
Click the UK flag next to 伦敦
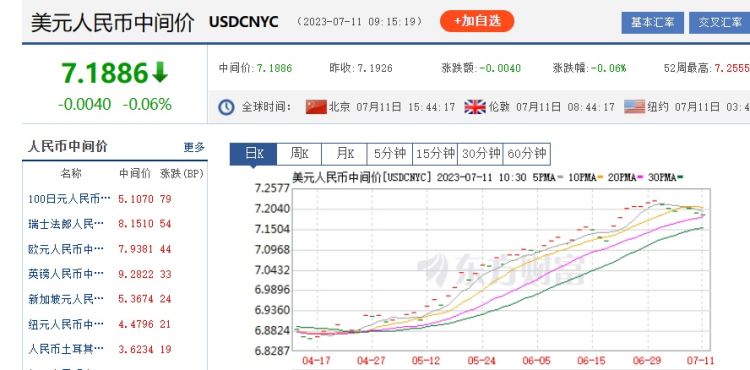(475, 107)
